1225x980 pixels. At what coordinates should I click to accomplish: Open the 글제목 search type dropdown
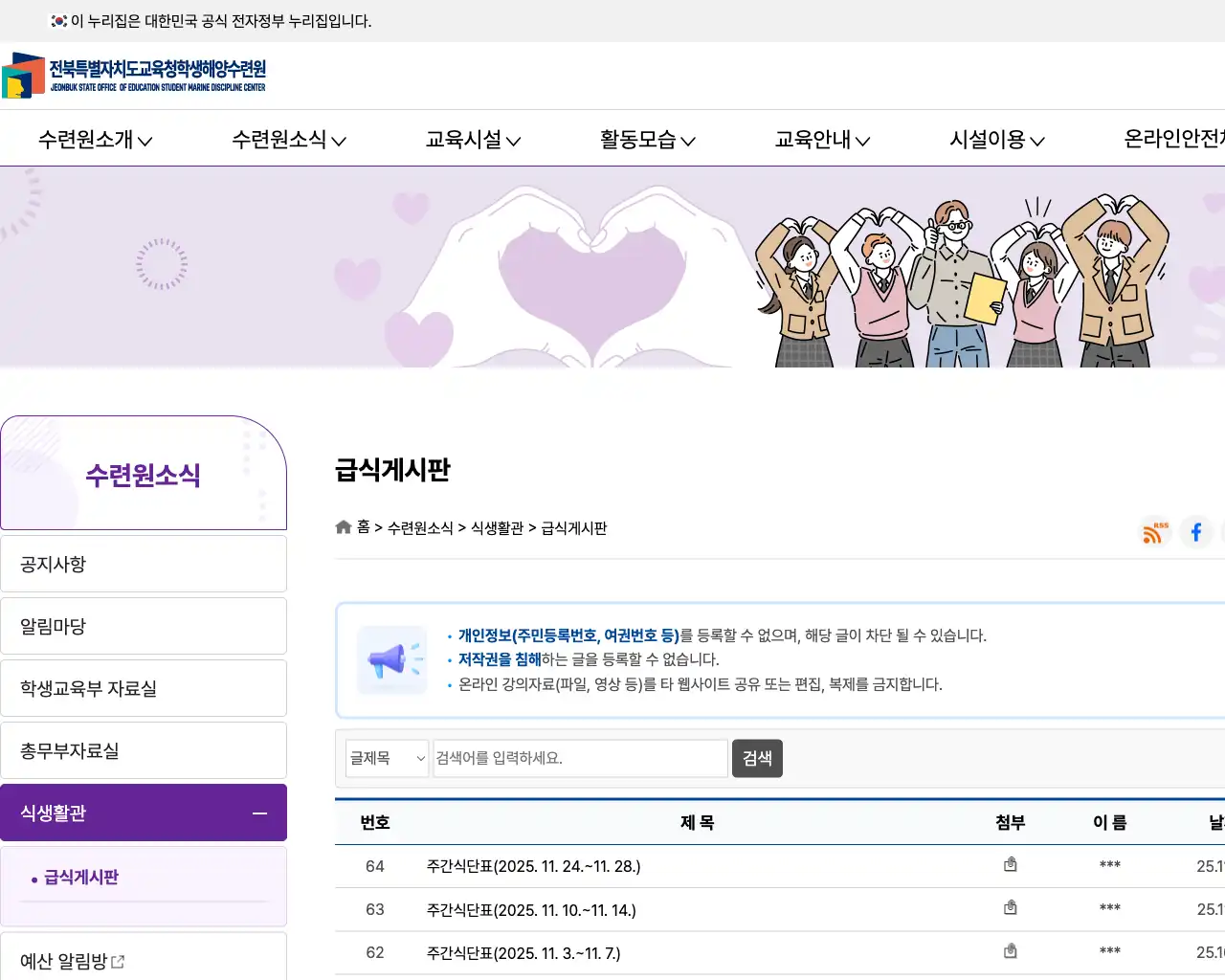click(x=387, y=759)
